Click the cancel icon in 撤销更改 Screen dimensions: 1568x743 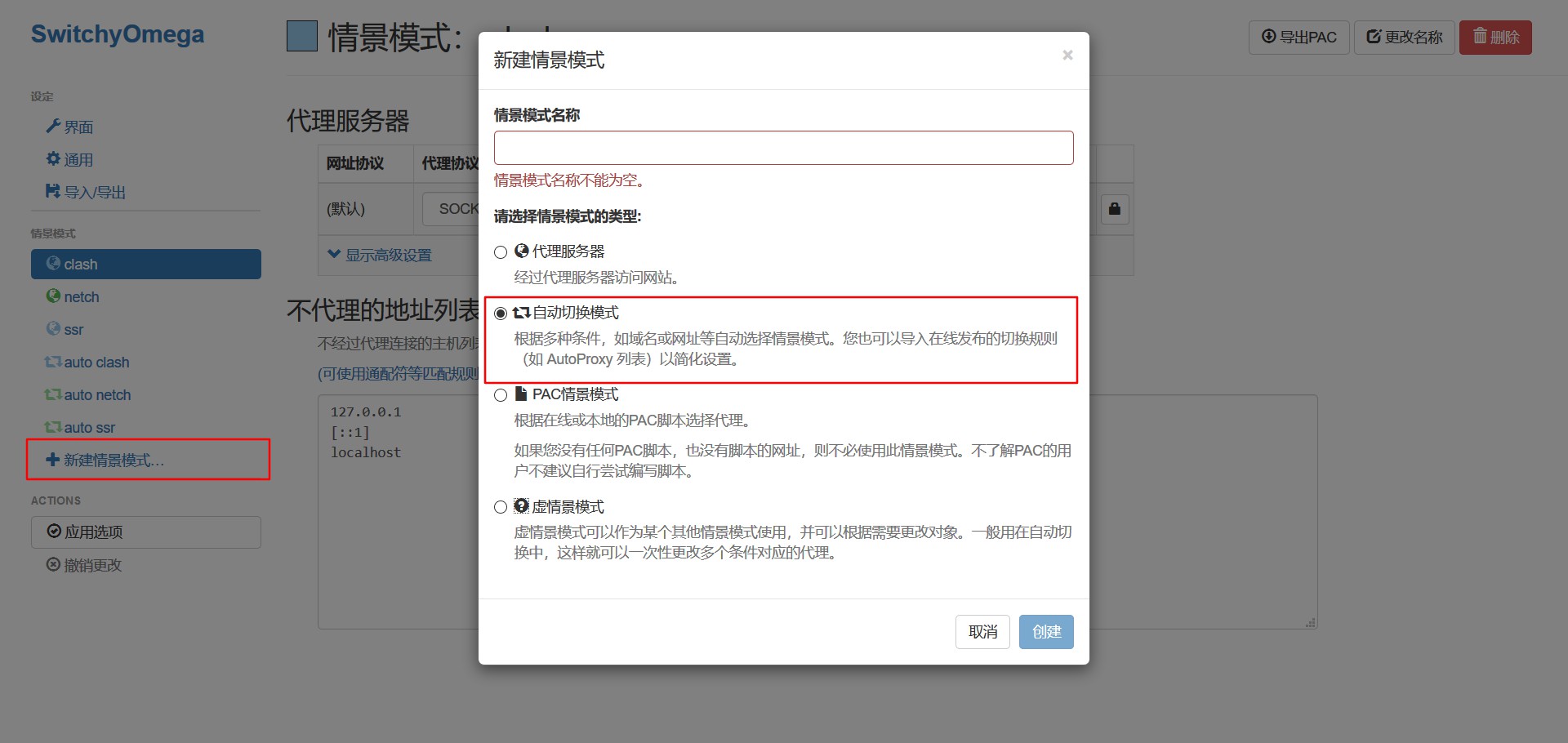click(x=53, y=565)
